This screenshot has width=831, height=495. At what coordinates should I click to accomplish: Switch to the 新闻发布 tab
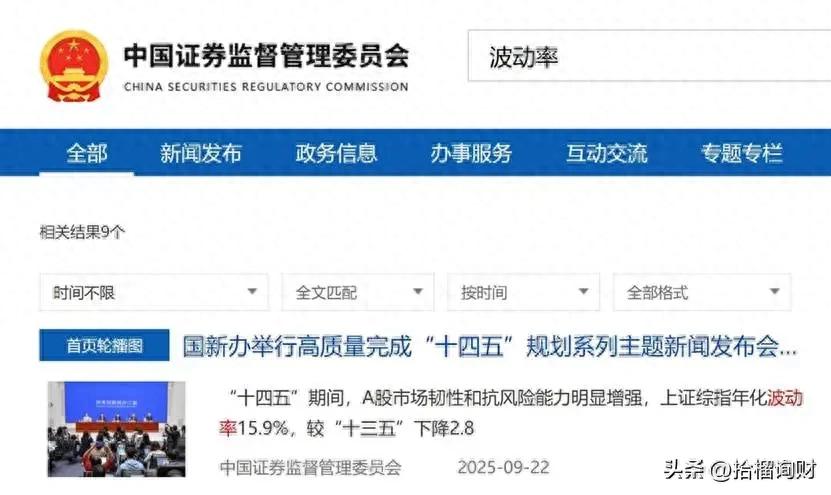tap(200, 153)
